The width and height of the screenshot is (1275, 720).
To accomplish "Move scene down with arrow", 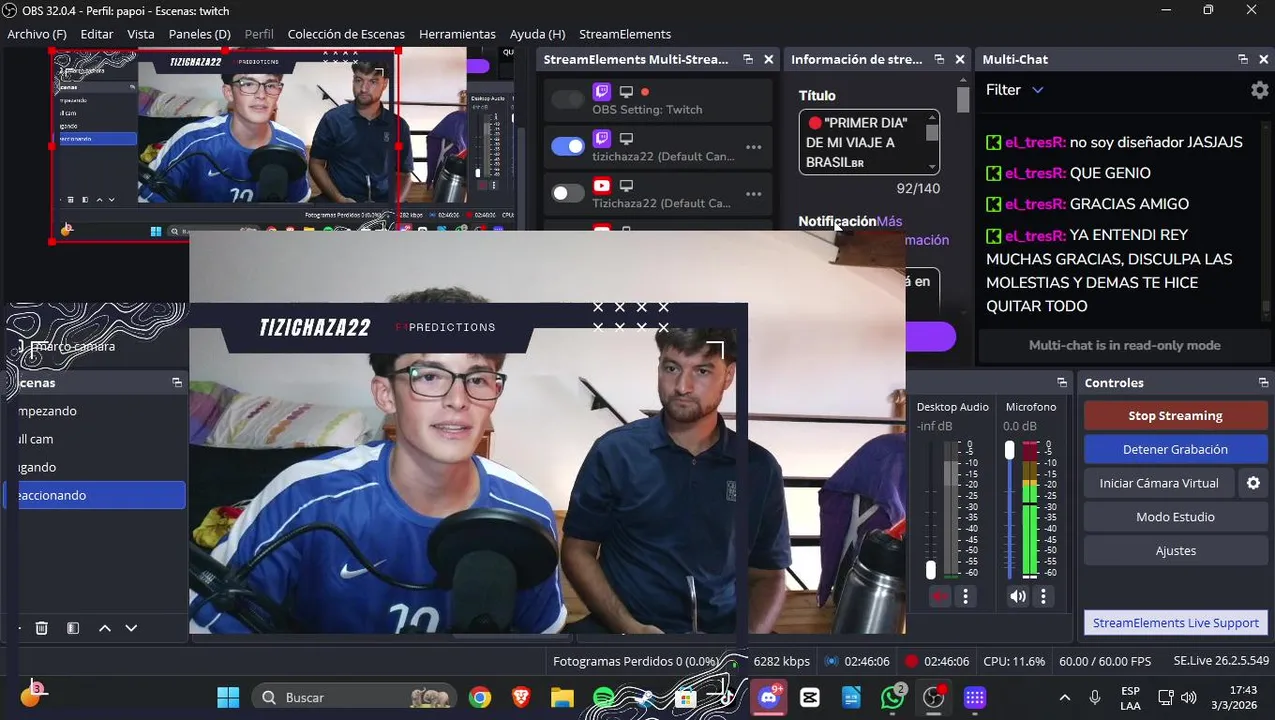I will tap(131, 628).
